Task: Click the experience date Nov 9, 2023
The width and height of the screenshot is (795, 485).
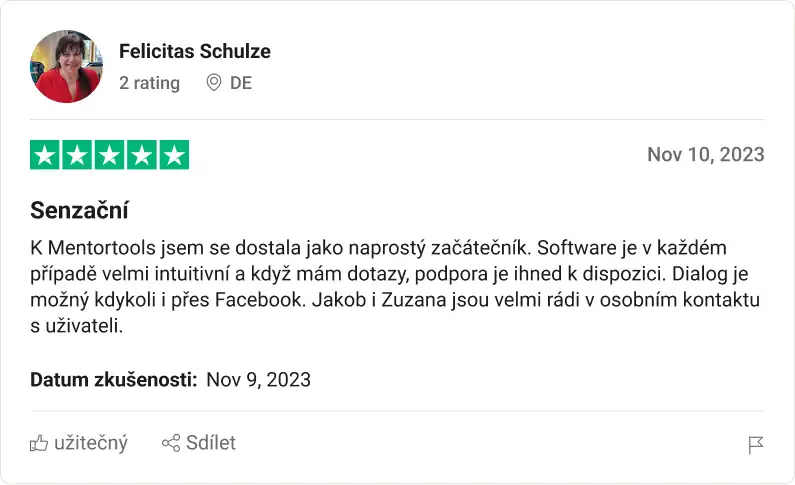Action: (x=258, y=379)
